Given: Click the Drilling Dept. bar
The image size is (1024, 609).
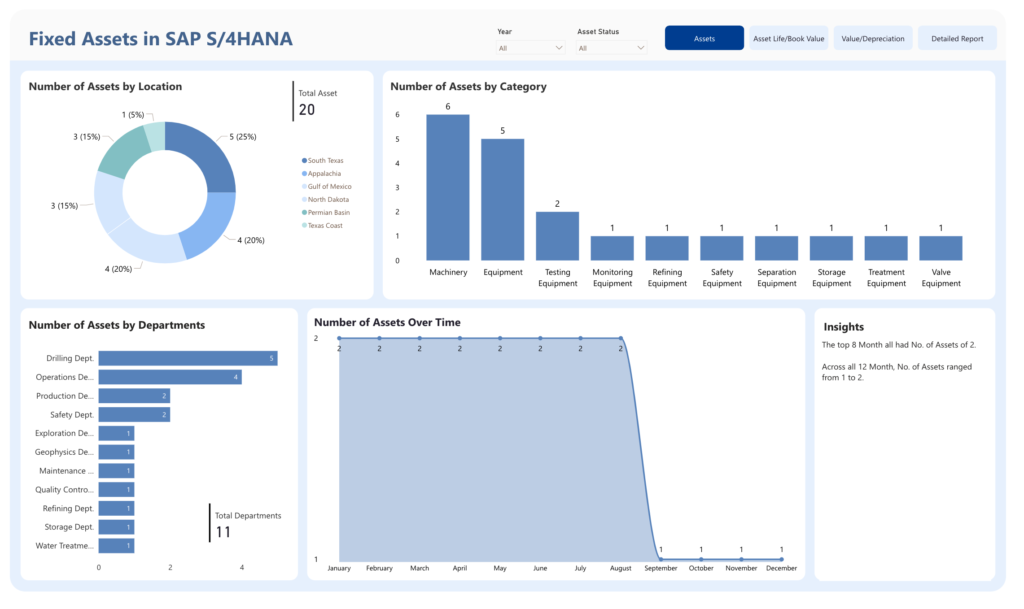Looking at the screenshot, I should tap(188, 358).
